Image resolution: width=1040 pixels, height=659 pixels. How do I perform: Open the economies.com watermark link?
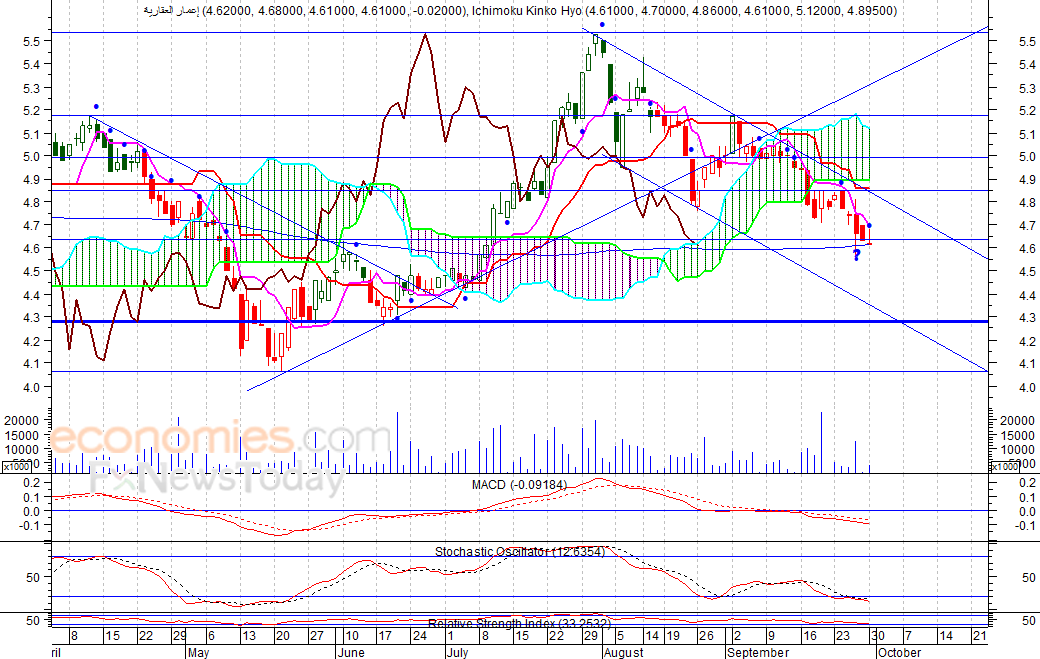220,440
